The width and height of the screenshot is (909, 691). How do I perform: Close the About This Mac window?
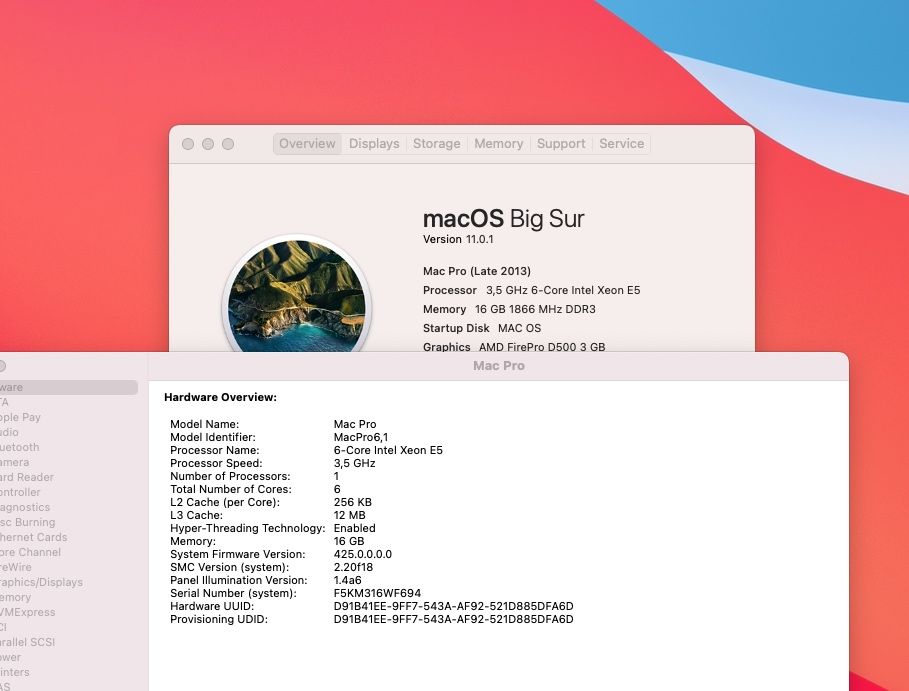pyautogui.click(x=188, y=144)
